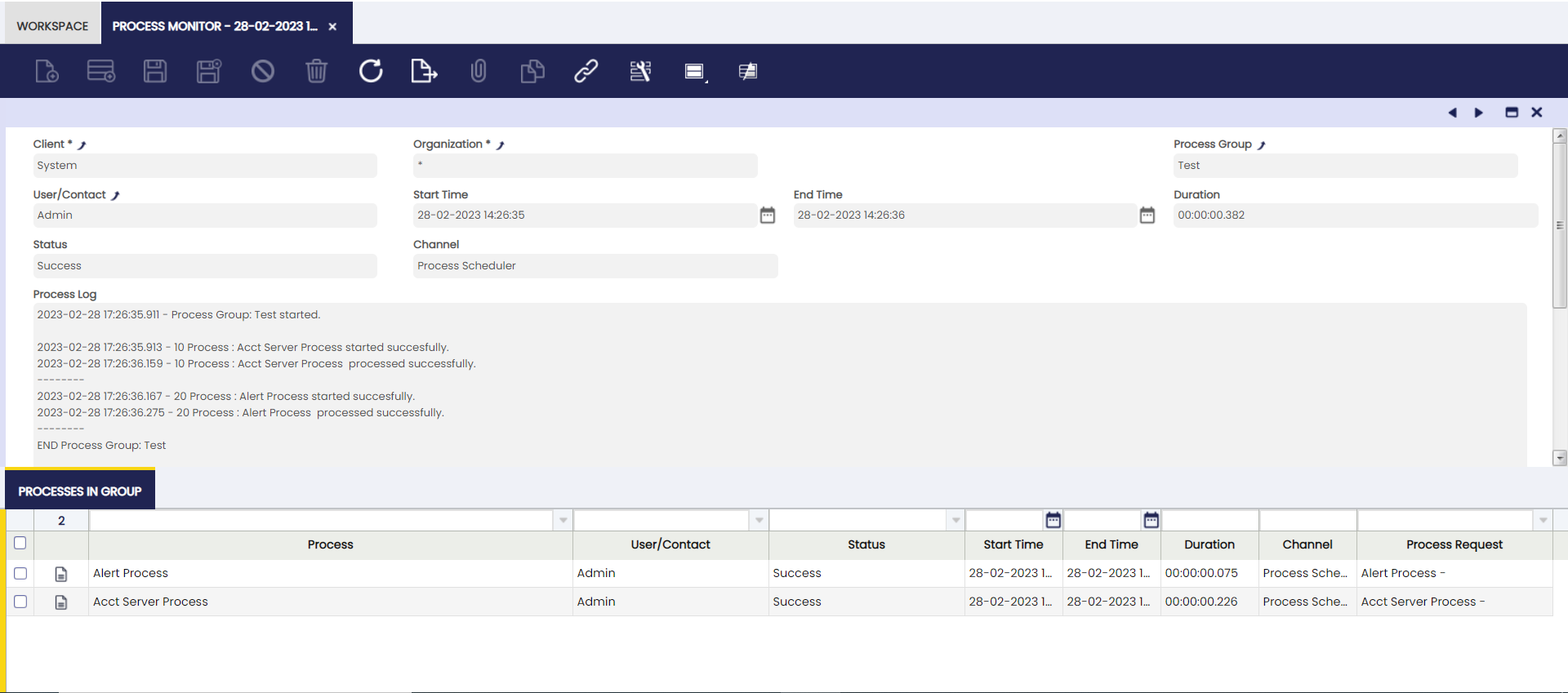1568x693 pixels.
Task: Select the Acct Server Process row checkbox
Action: pos(20,602)
